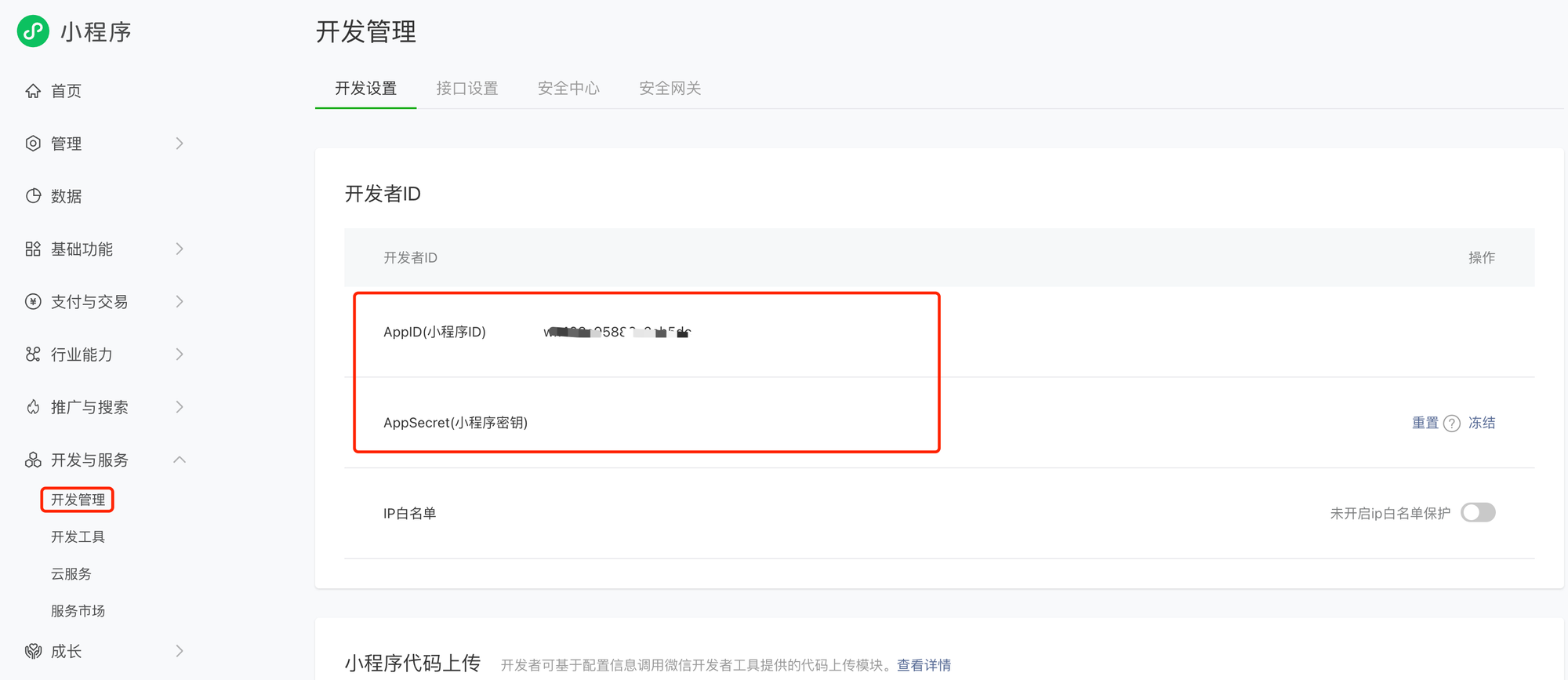Screen dimensions: 1568x680
Task: Click the hexagon icon beside 管理
Action: [33, 144]
